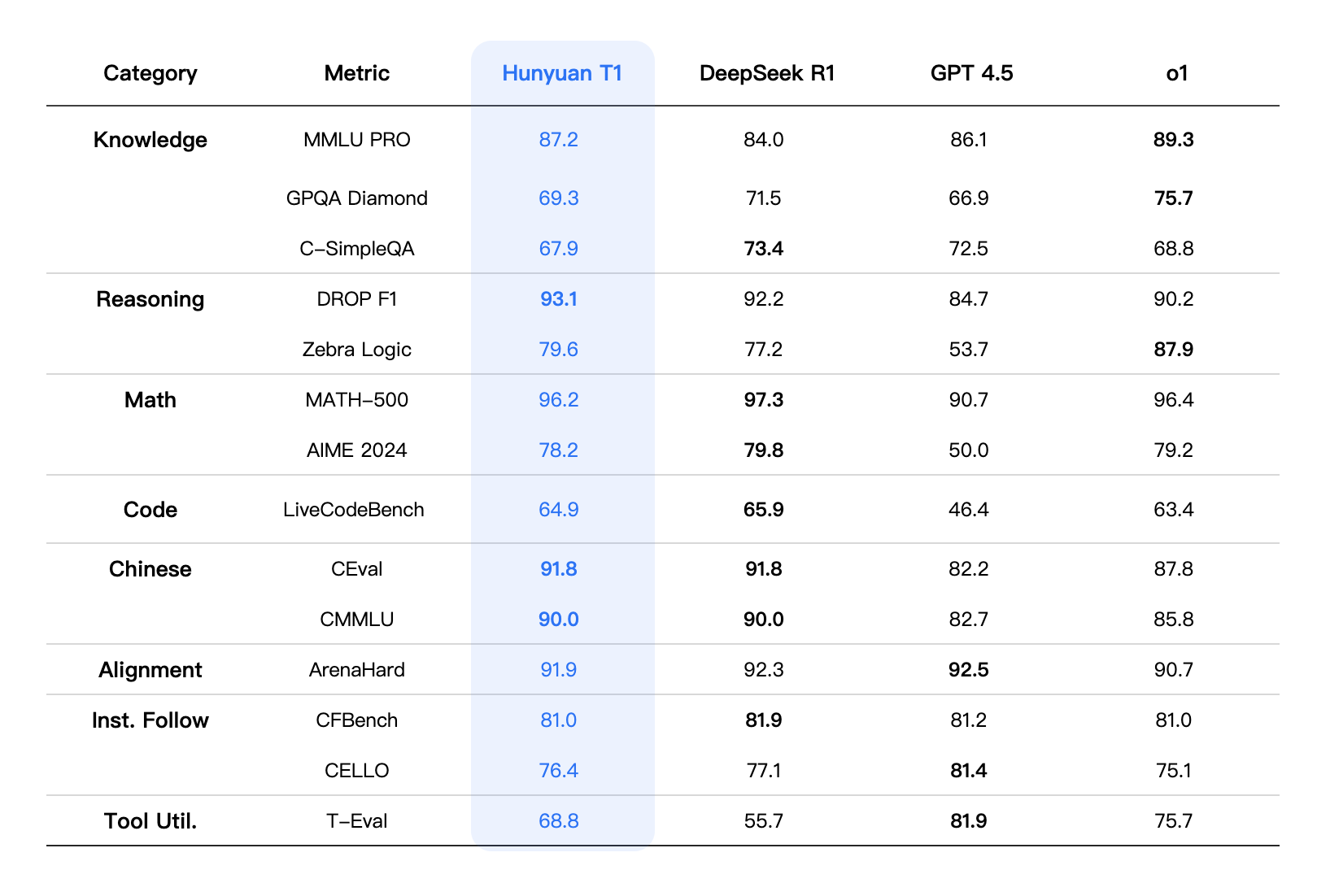This screenshot has height=896, width=1317.
Task: Select GPT 4.5's AIME 2024 score 50.0
Action: tap(968, 450)
